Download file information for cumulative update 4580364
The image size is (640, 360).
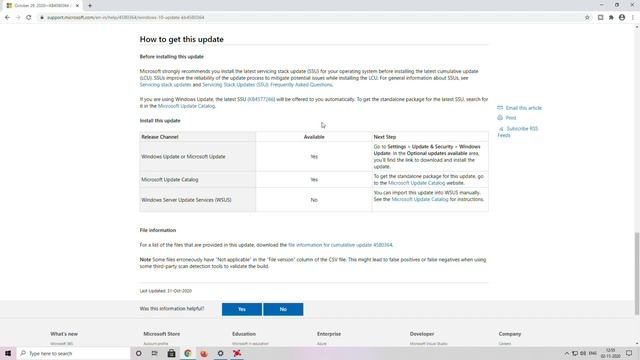coord(340,245)
